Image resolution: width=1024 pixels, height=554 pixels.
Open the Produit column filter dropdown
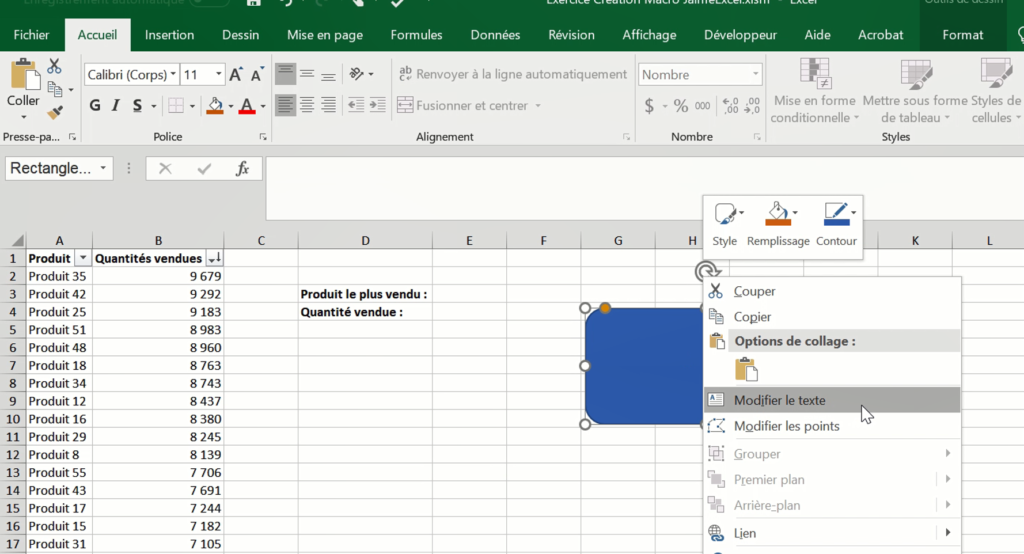(83, 258)
